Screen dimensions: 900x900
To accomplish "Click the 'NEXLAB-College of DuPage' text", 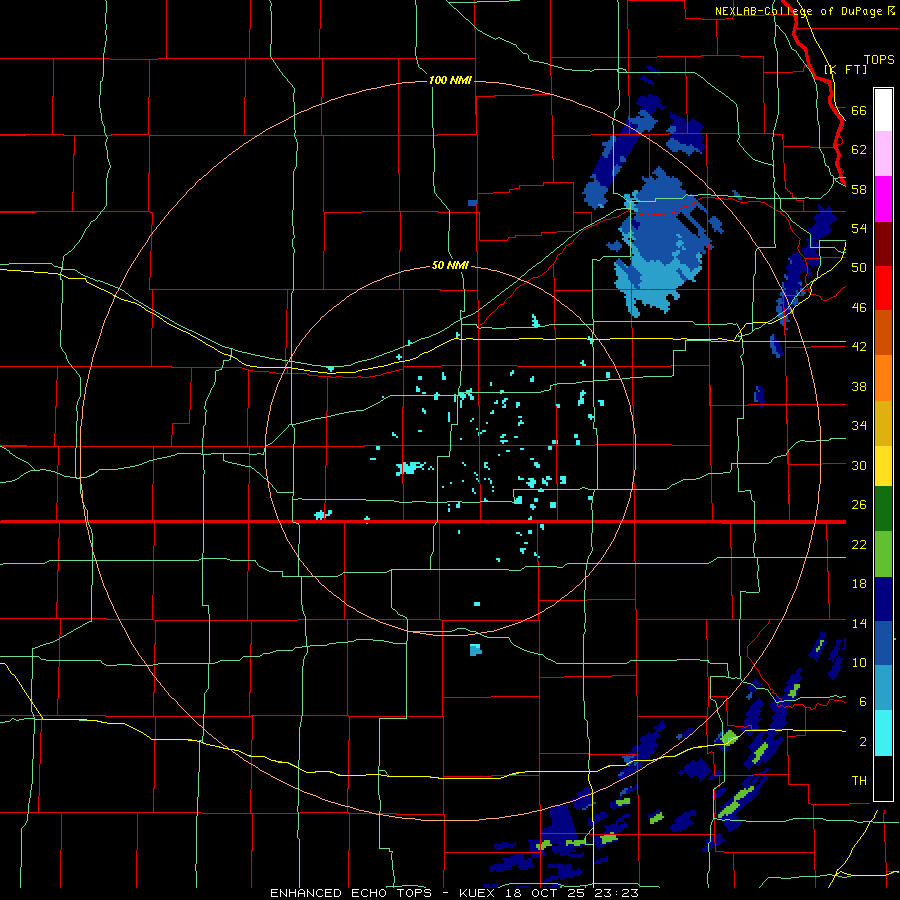I will click(798, 11).
